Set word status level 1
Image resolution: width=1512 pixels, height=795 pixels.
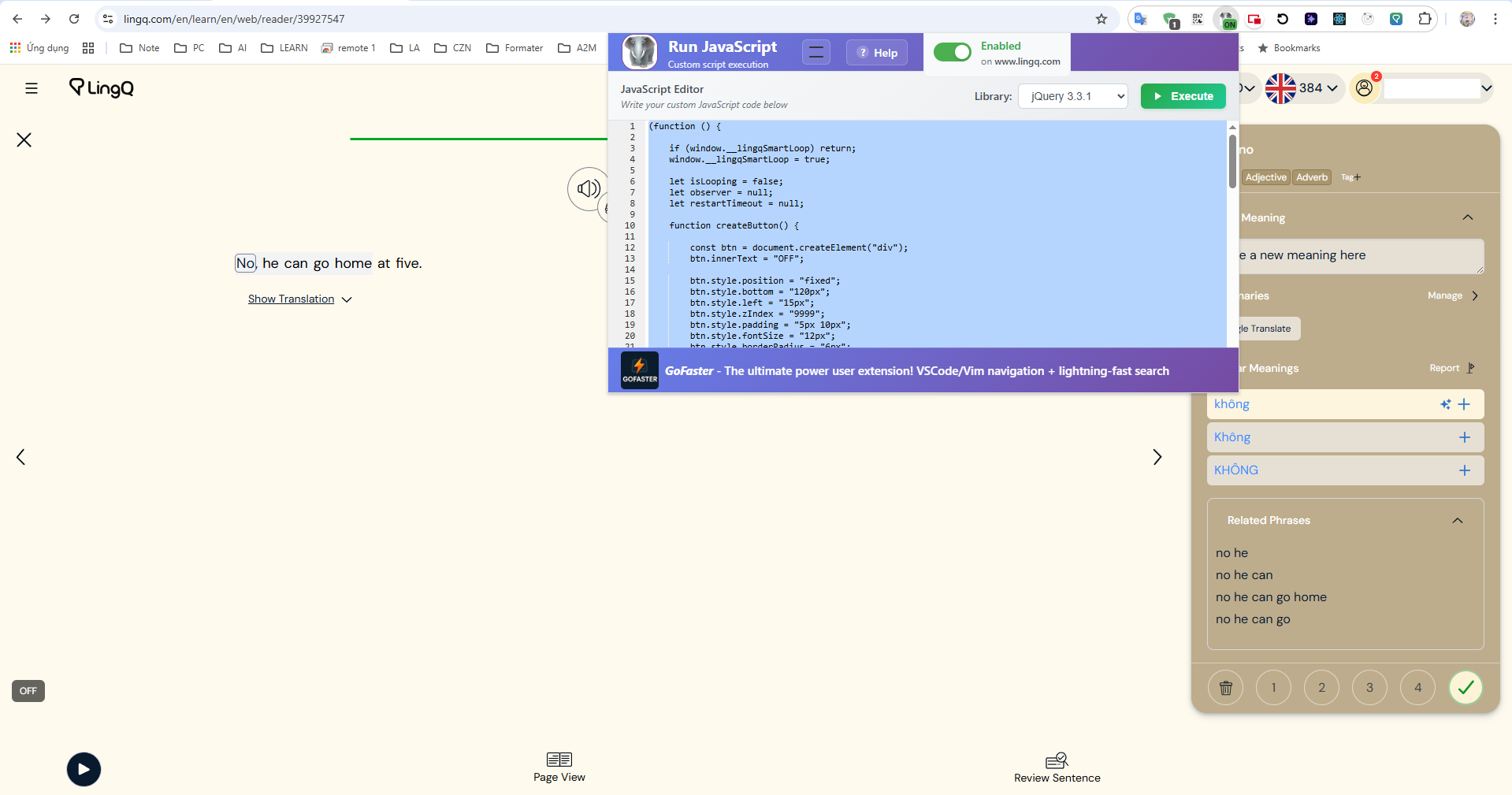tap(1273, 688)
